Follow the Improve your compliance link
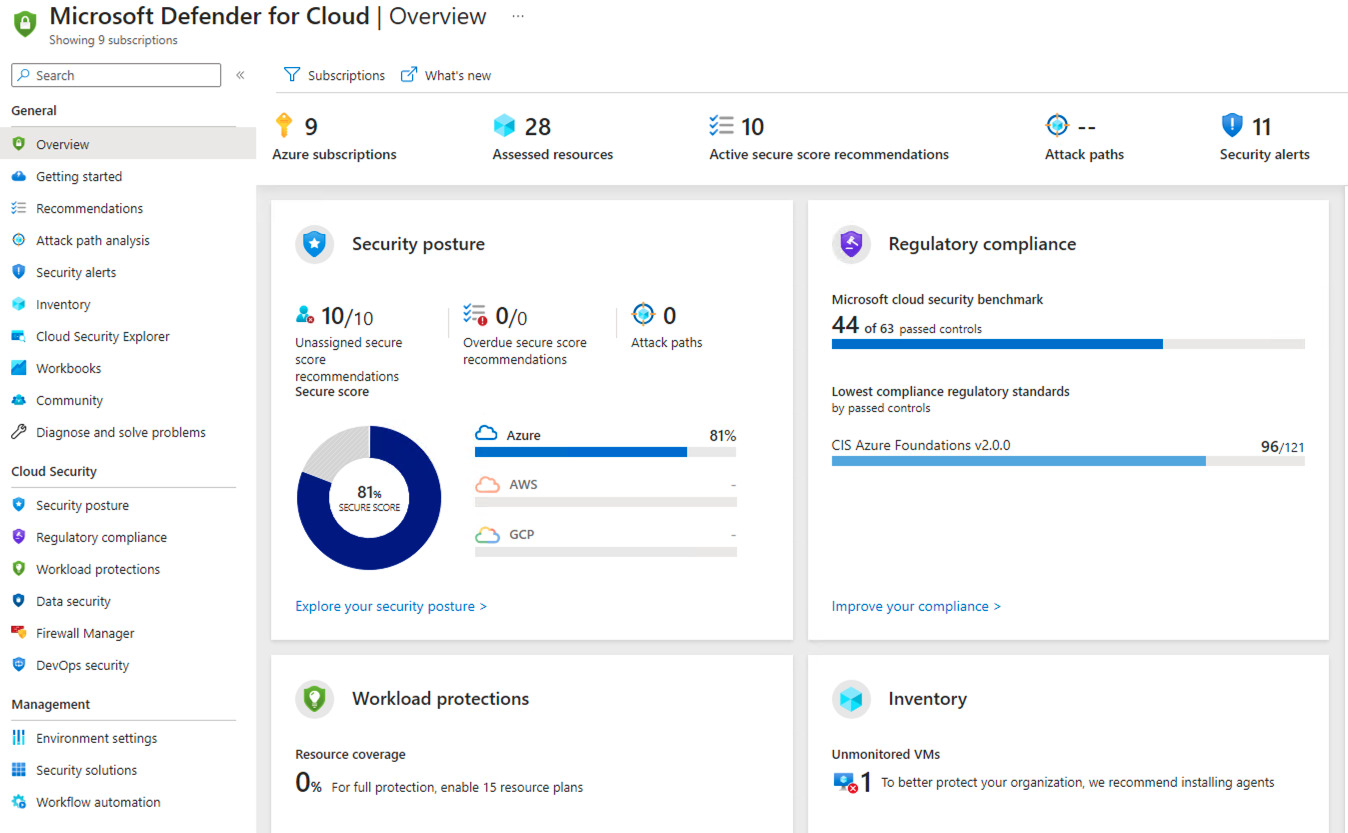Image resolution: width=1348 pixels, height=833 pixels. click(915, 606)
